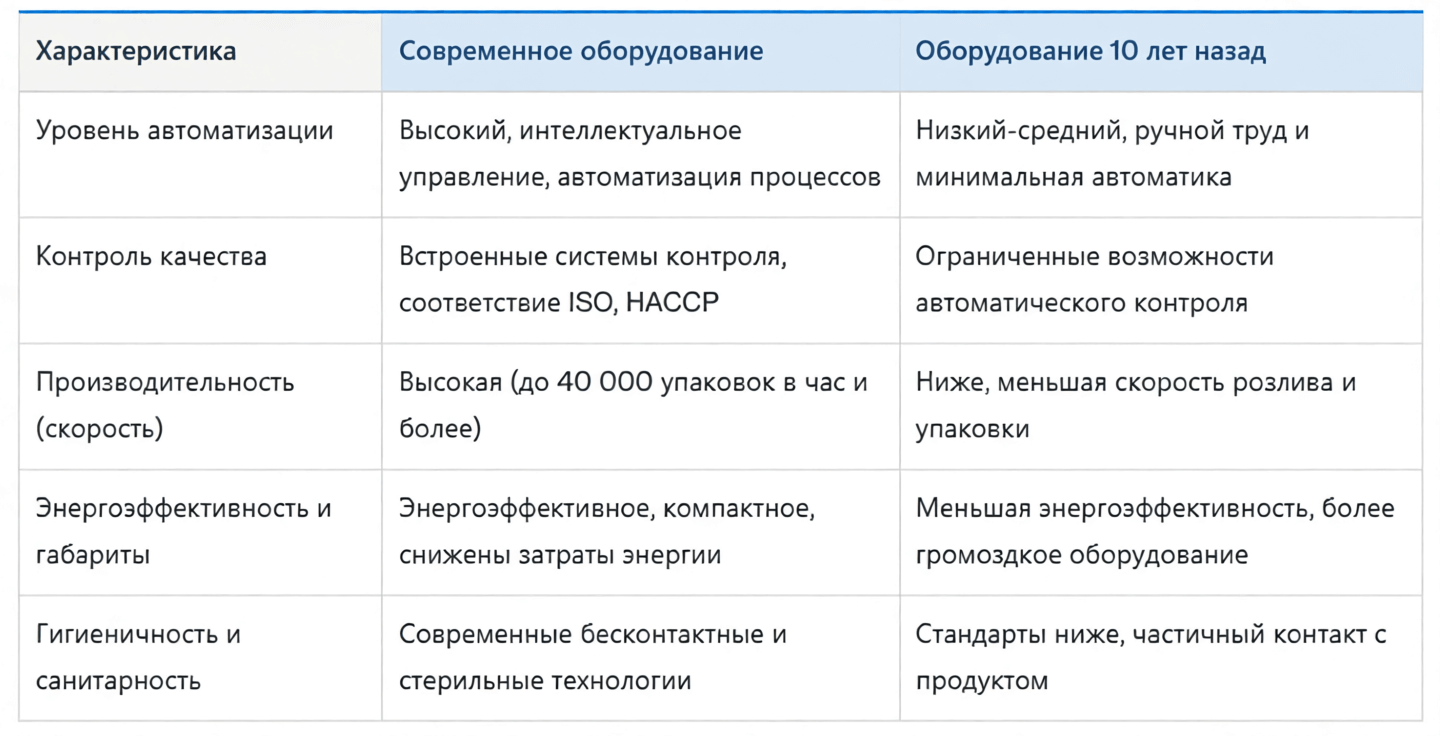Click the "Современное оборудование" column header

pyautogui.click(x=580, y=52)
